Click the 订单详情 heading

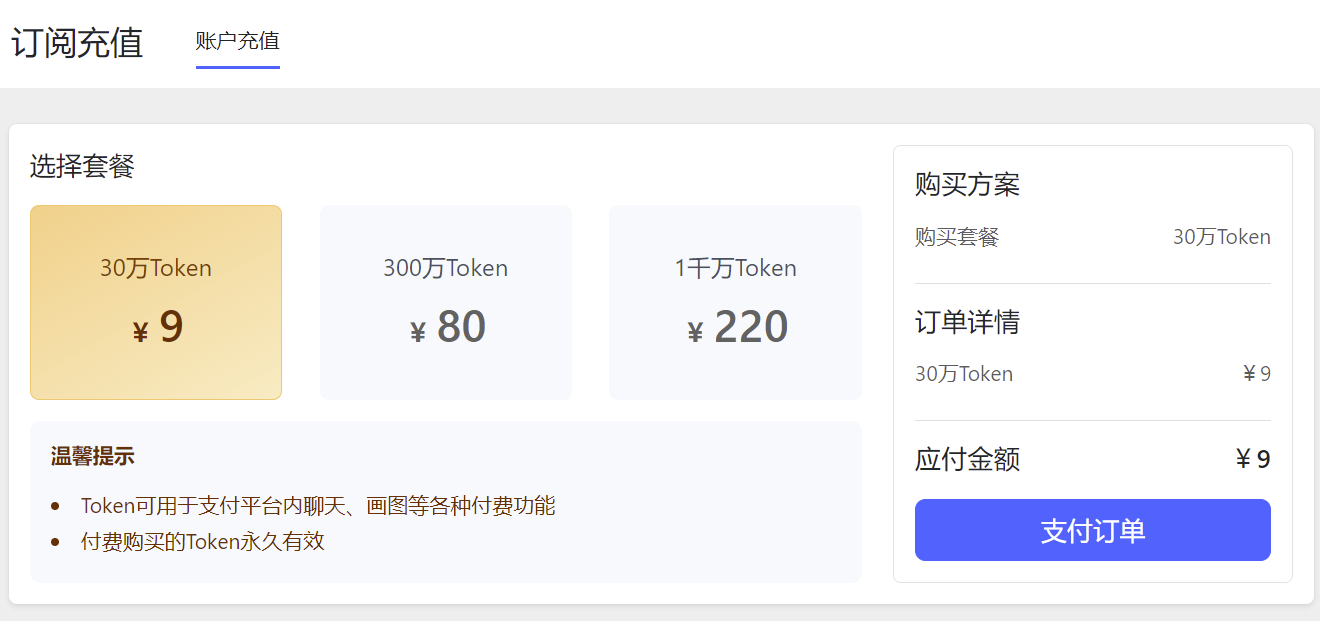point(967,322)
